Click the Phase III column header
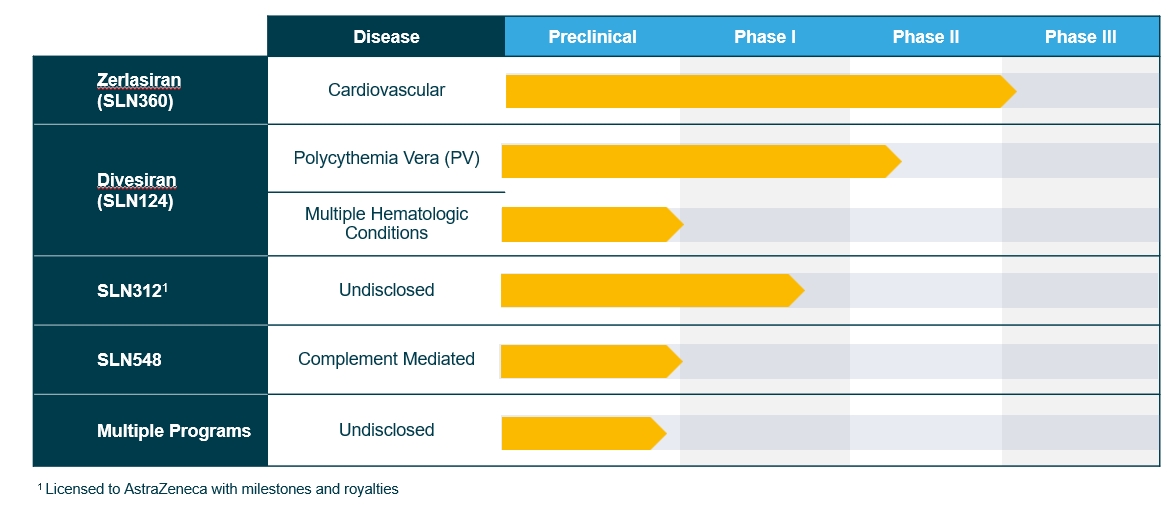The height and width of the screenshot is (505, 1174). [1080, 37]
